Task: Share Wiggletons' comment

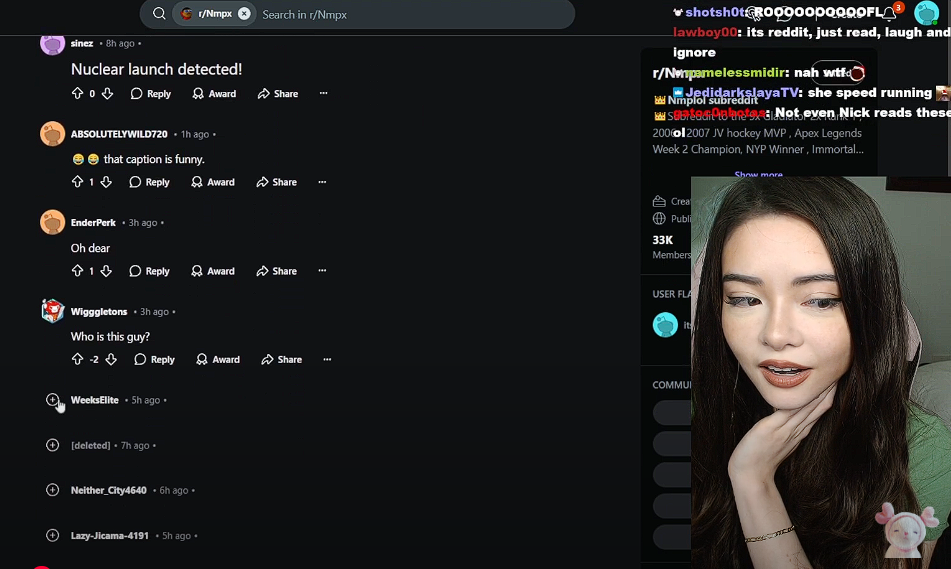Action: coord(281,360)
